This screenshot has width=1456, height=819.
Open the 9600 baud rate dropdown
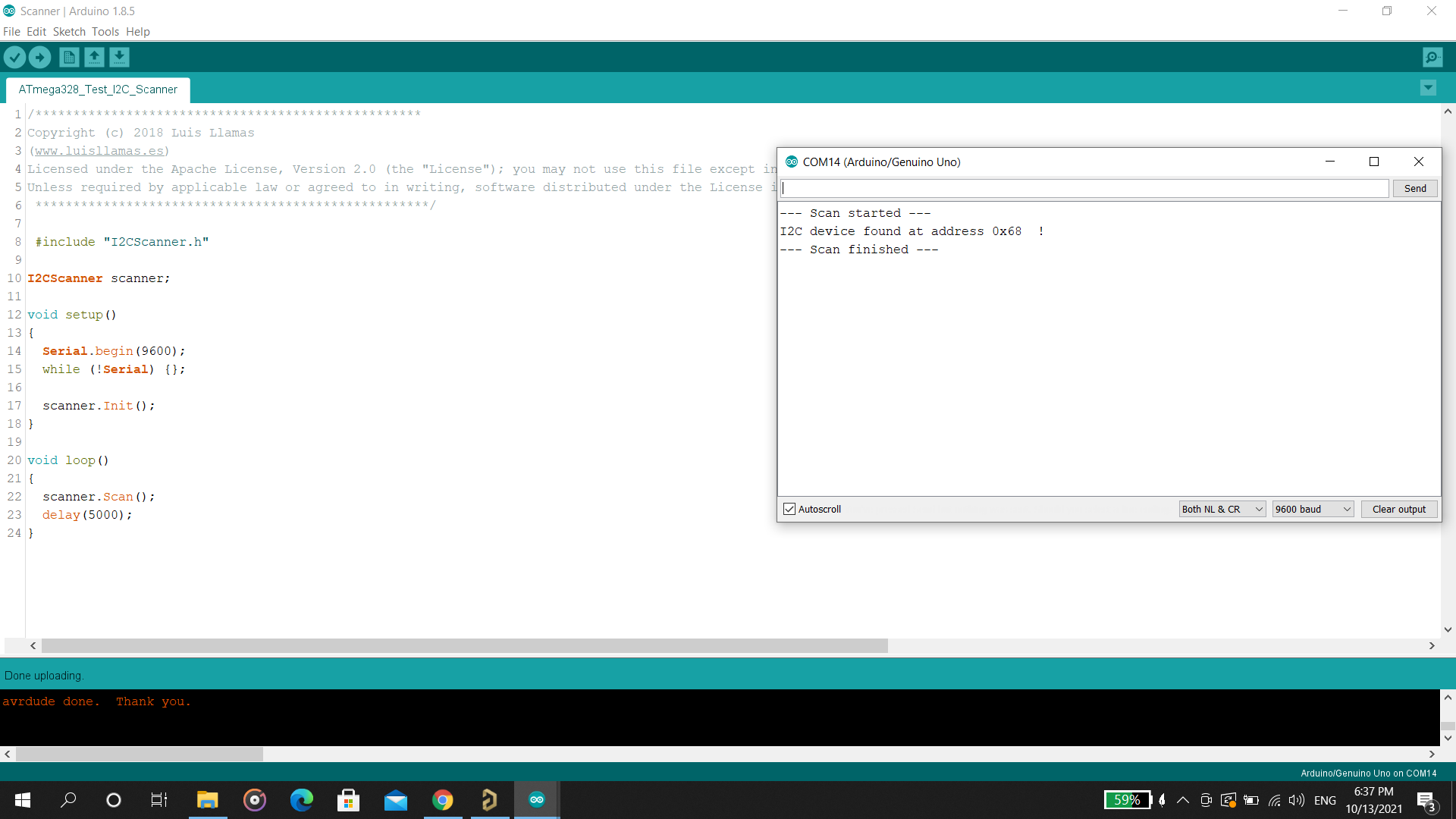point(1313,509)
